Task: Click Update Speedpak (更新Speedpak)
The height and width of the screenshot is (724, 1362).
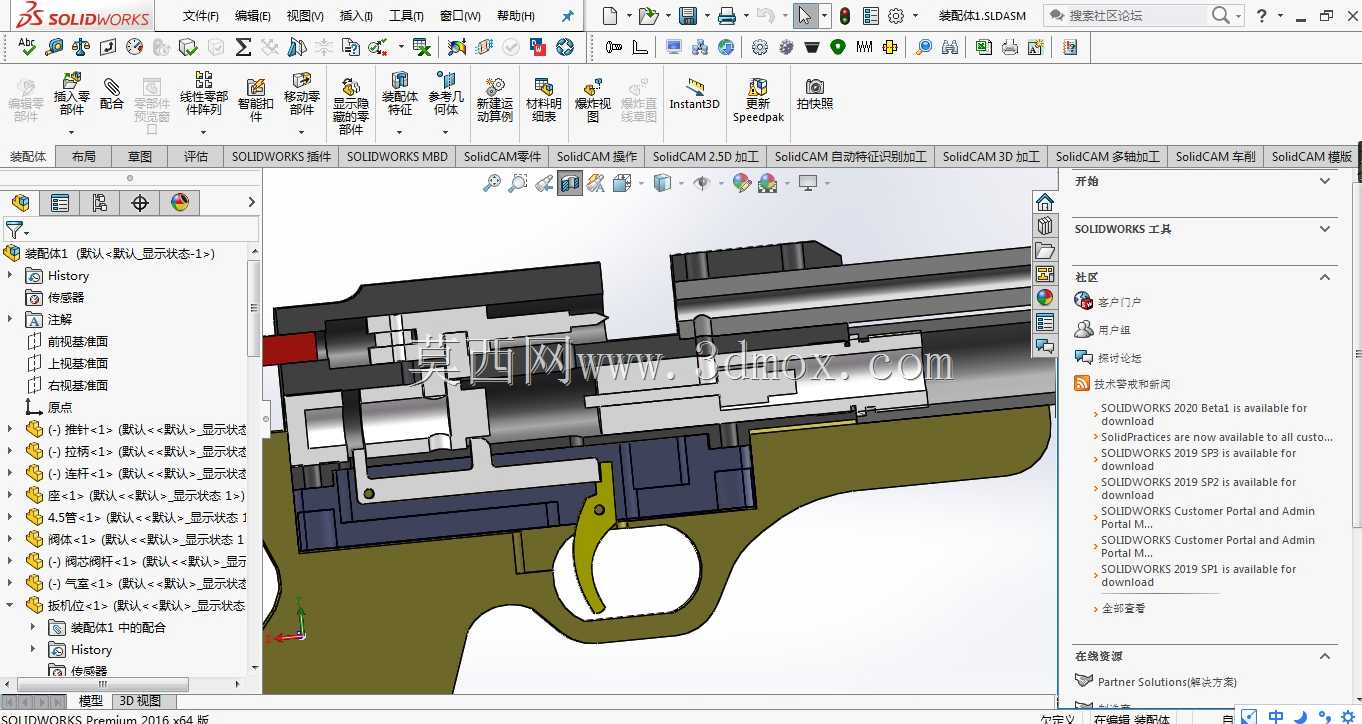Action: click(x=758, y=100)
